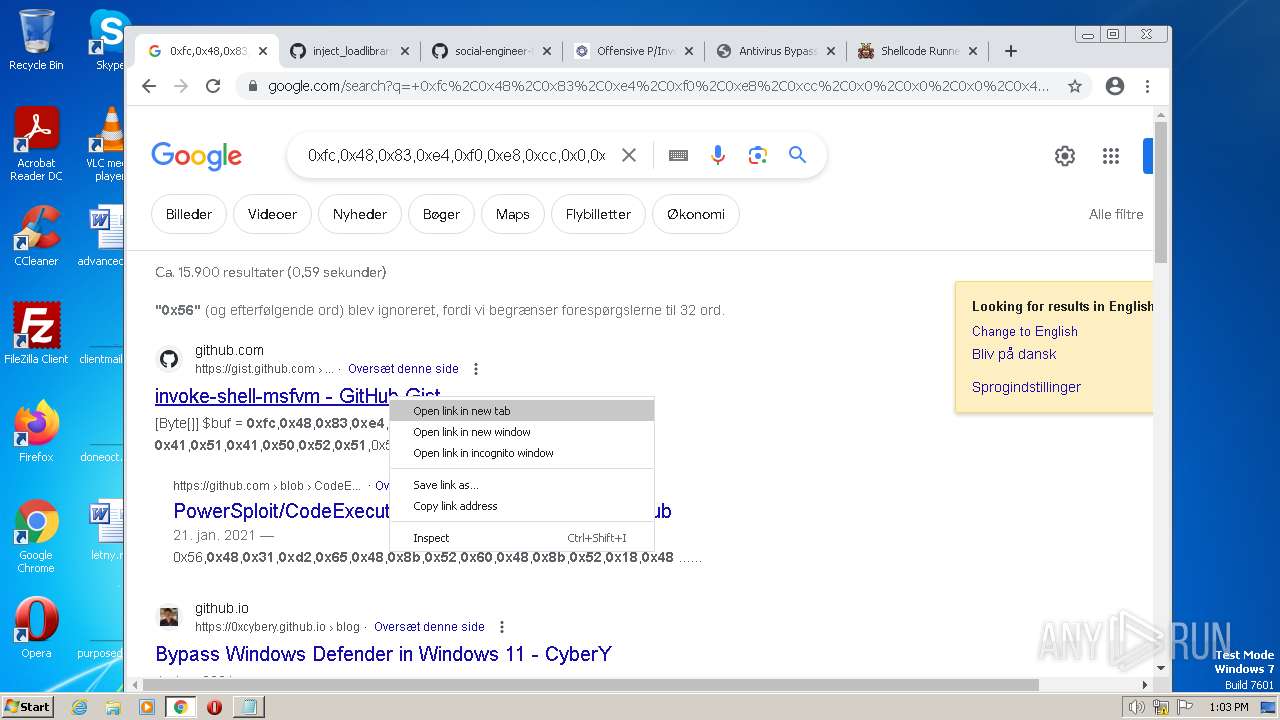Submit search with the magnifier icon
1280x720 pixels.
(797, 155)
